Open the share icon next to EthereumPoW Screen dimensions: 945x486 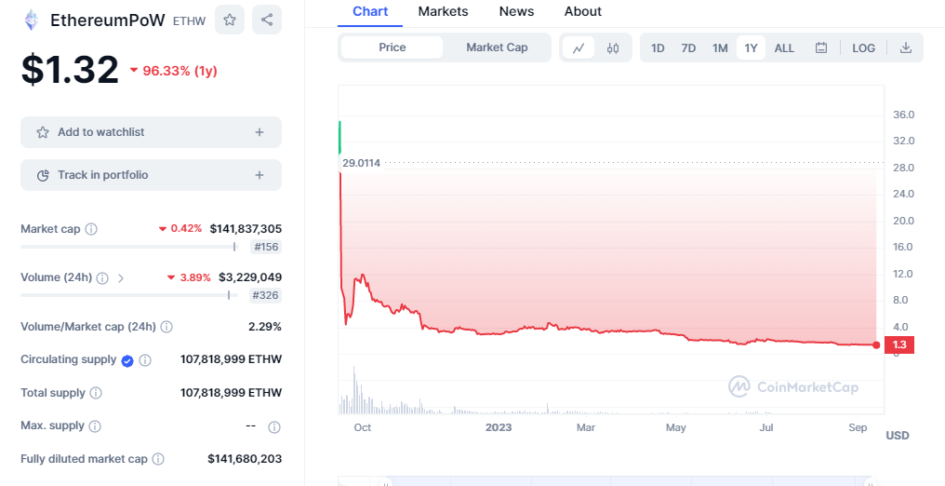coord(267,20)
